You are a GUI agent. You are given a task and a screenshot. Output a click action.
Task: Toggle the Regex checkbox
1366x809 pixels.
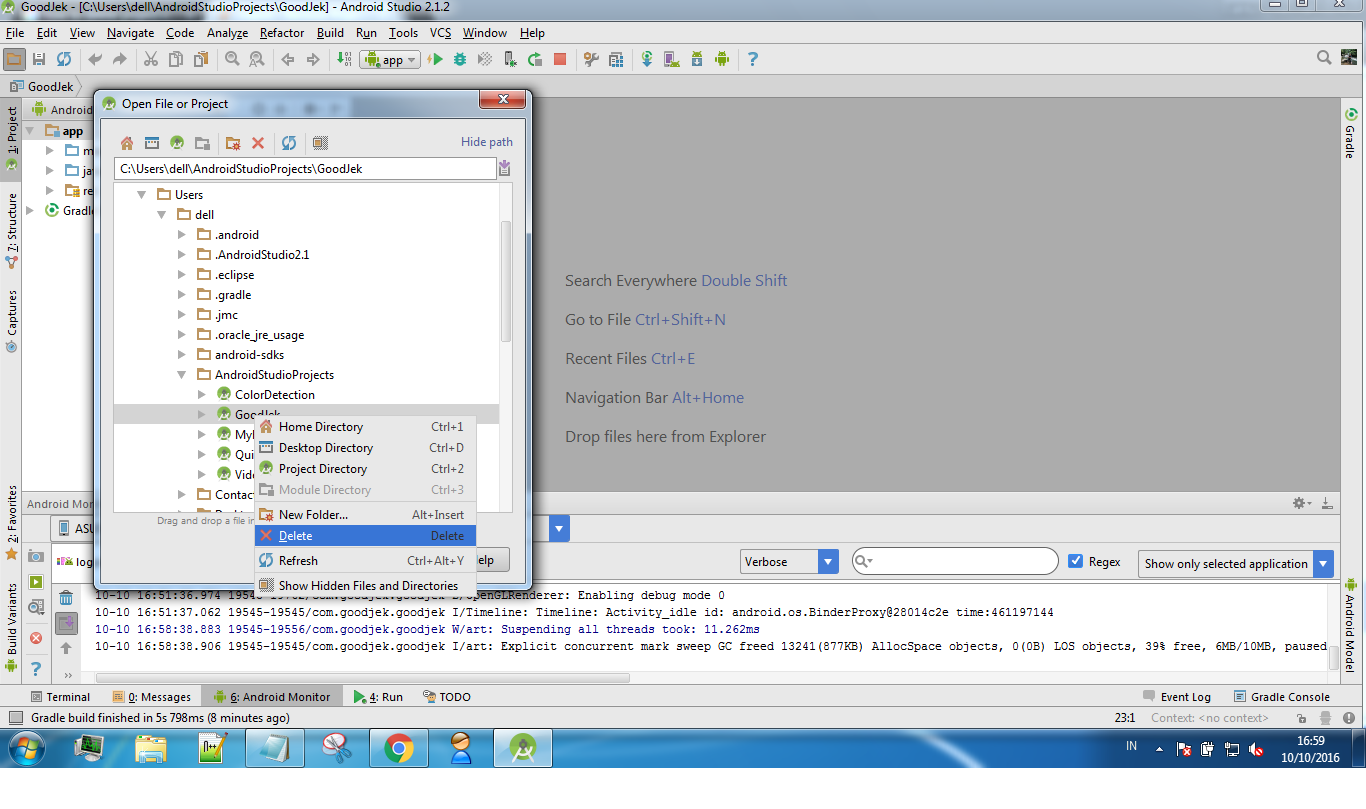tap(1076, 561)
